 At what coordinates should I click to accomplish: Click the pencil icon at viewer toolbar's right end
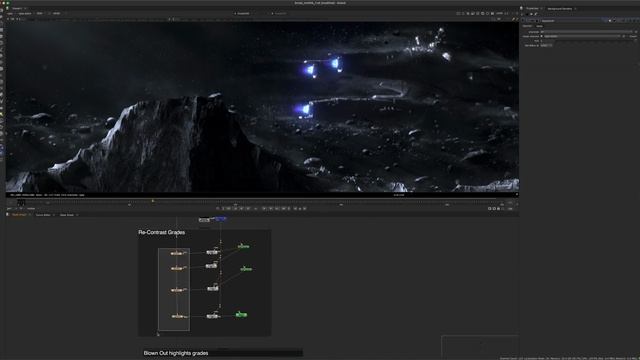(x=513, y=19)
